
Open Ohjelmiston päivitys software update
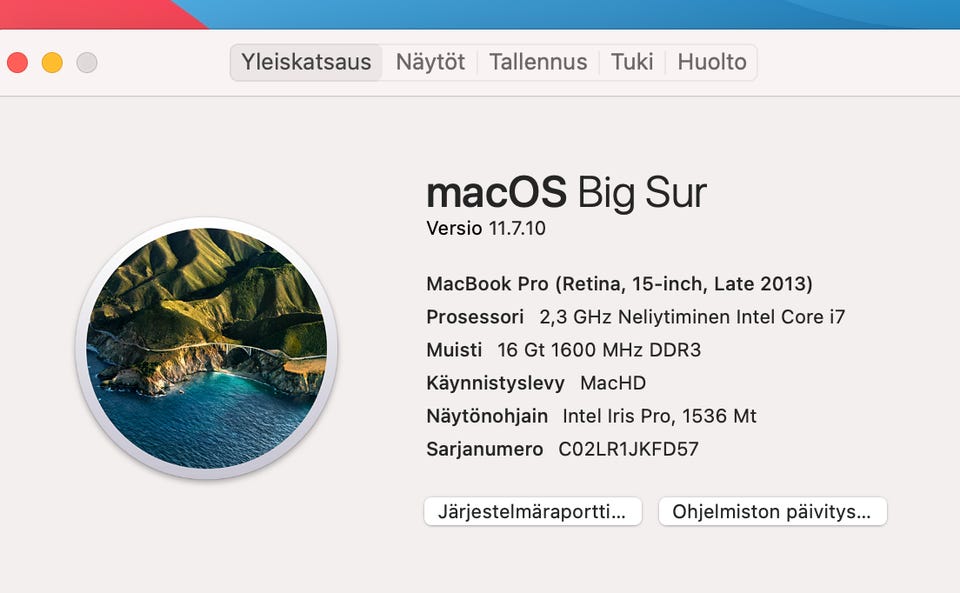tap(773, 512)
